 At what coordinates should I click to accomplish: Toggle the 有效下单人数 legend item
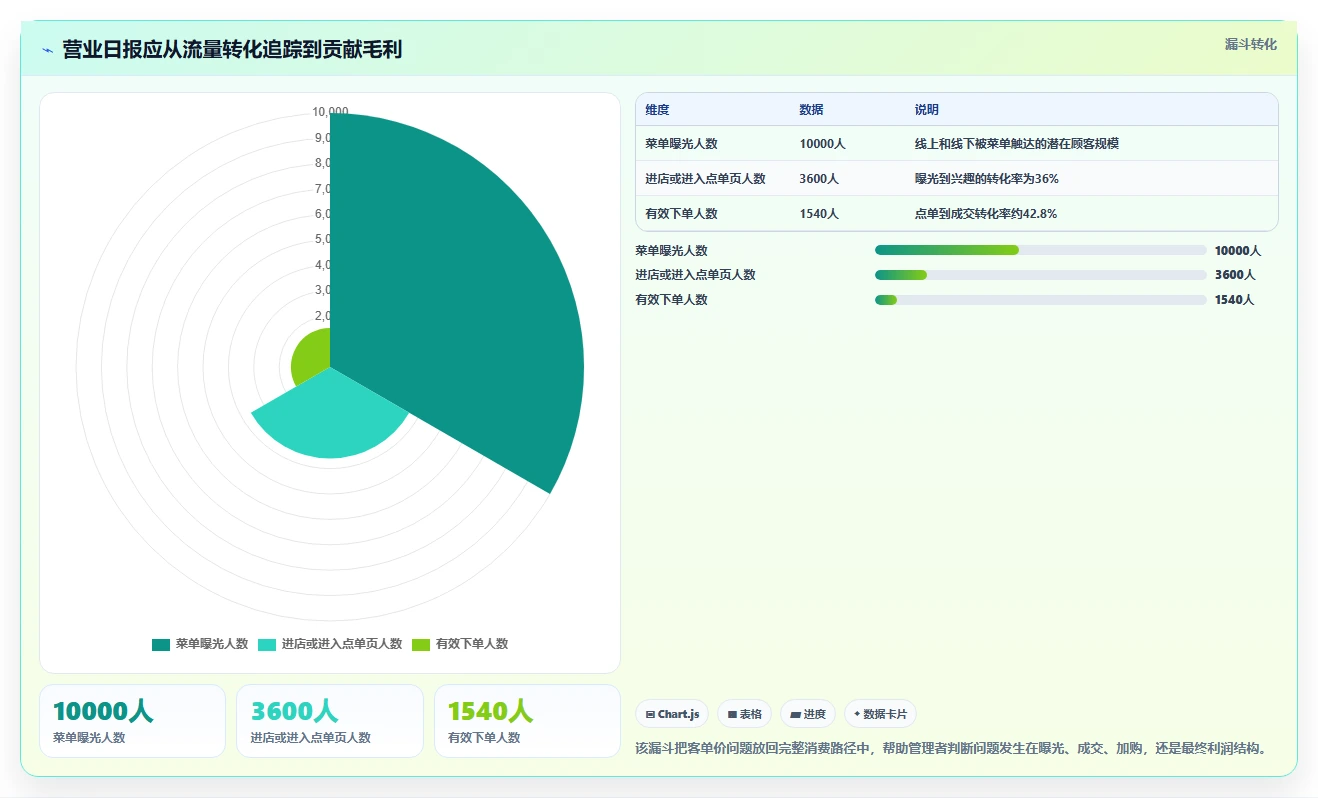pyautogui.click(x=460, y=644)
